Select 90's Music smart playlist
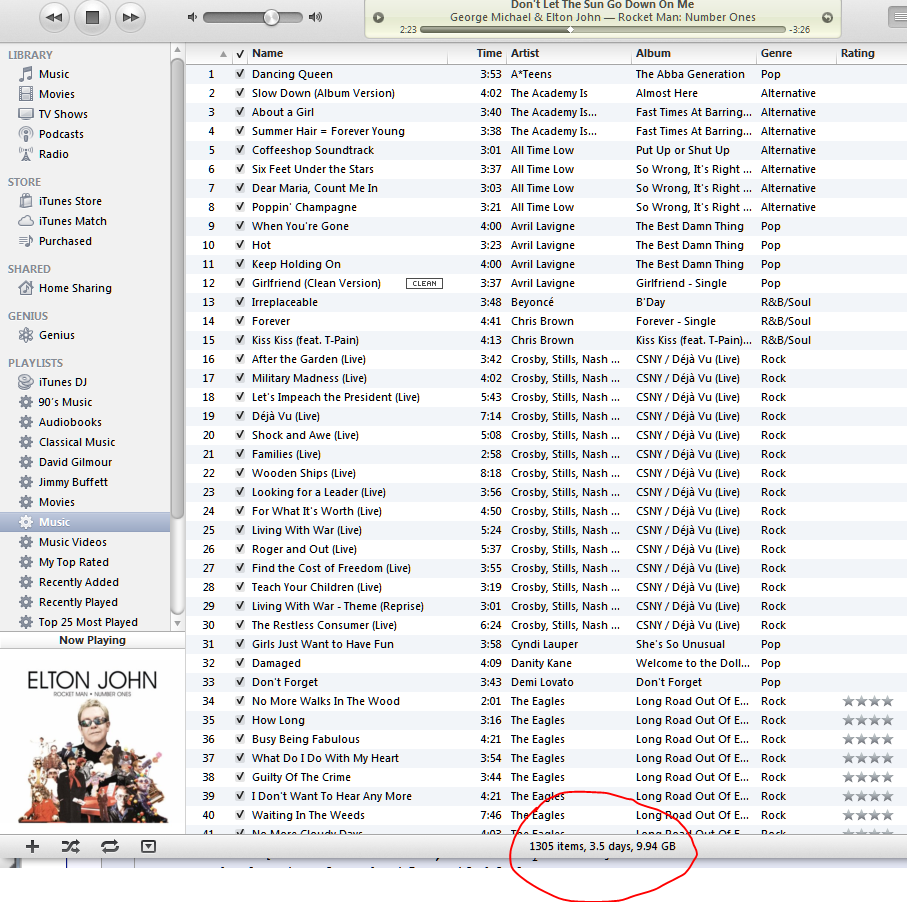Viewport: 907px width, 902px height. tap(65, 402)
